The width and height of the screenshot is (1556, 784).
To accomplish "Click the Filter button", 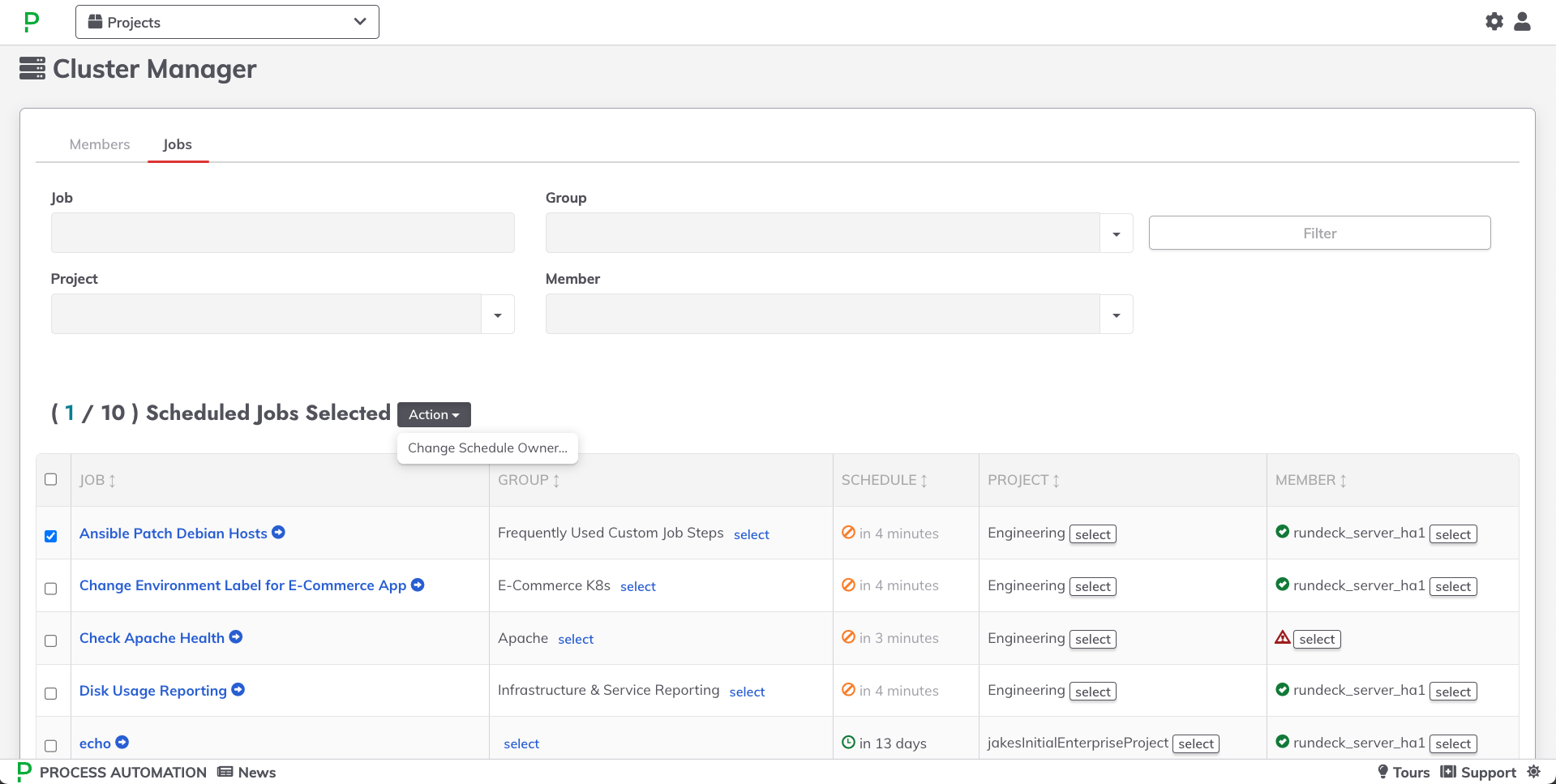I will click(x=1319, y=233).
